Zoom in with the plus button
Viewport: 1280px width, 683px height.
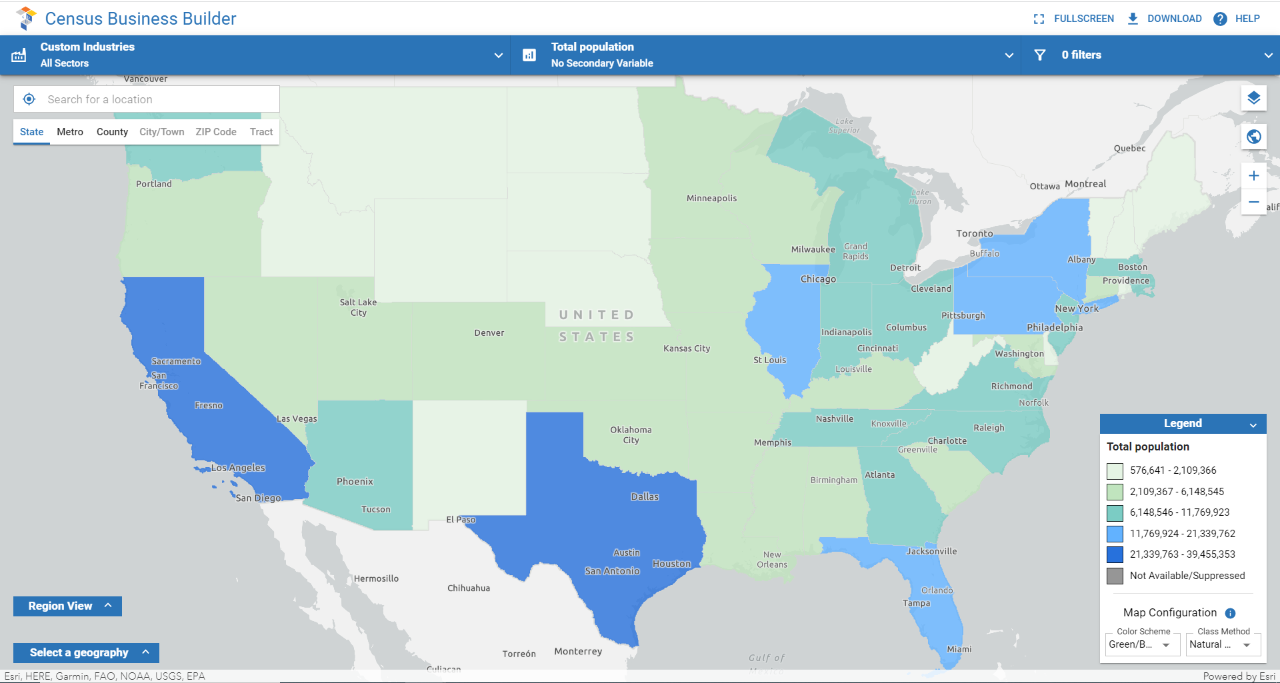coord(1254,176)
